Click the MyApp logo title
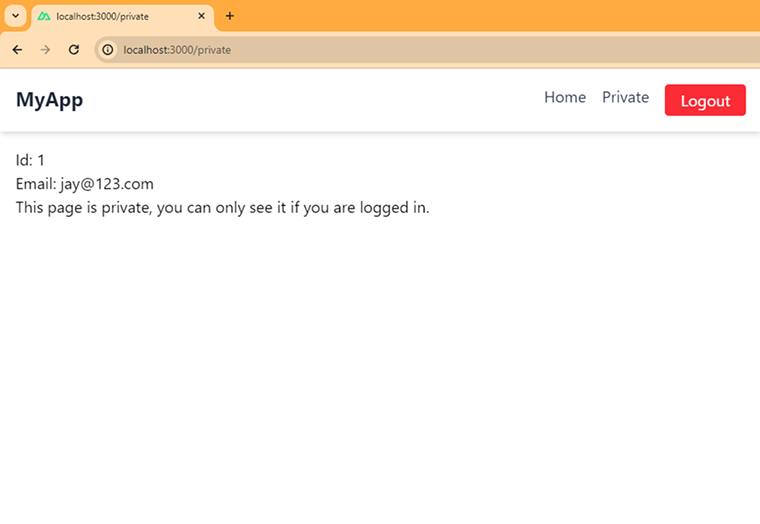 tap(49, 100)
